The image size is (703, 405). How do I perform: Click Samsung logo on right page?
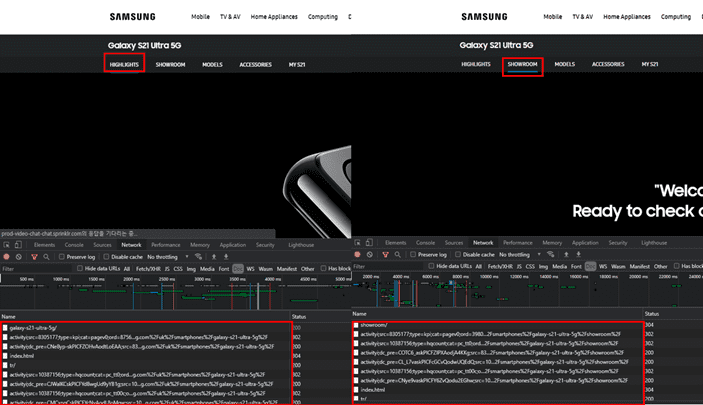pyautogui.click(x=485, y=17)
